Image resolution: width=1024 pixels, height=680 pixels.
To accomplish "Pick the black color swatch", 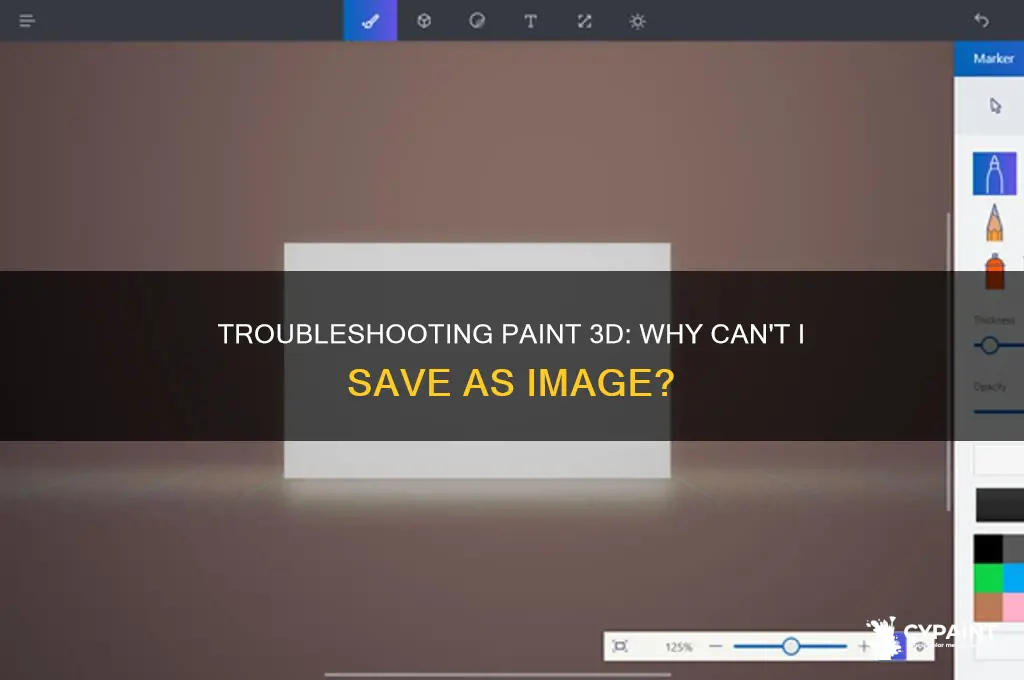I will (x=987, y=549).
